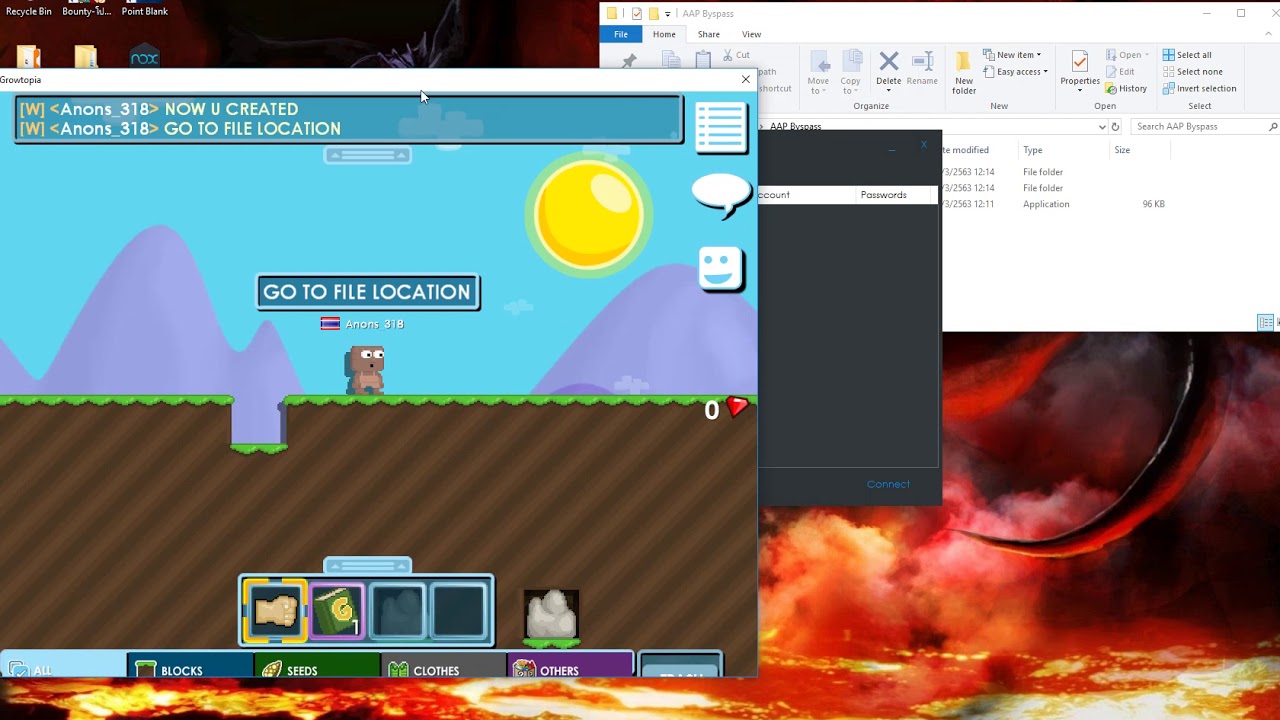This screenshot has height=720, width=1280.
Task: Open the Easy access dropdown
Action: coord(1016,72)
